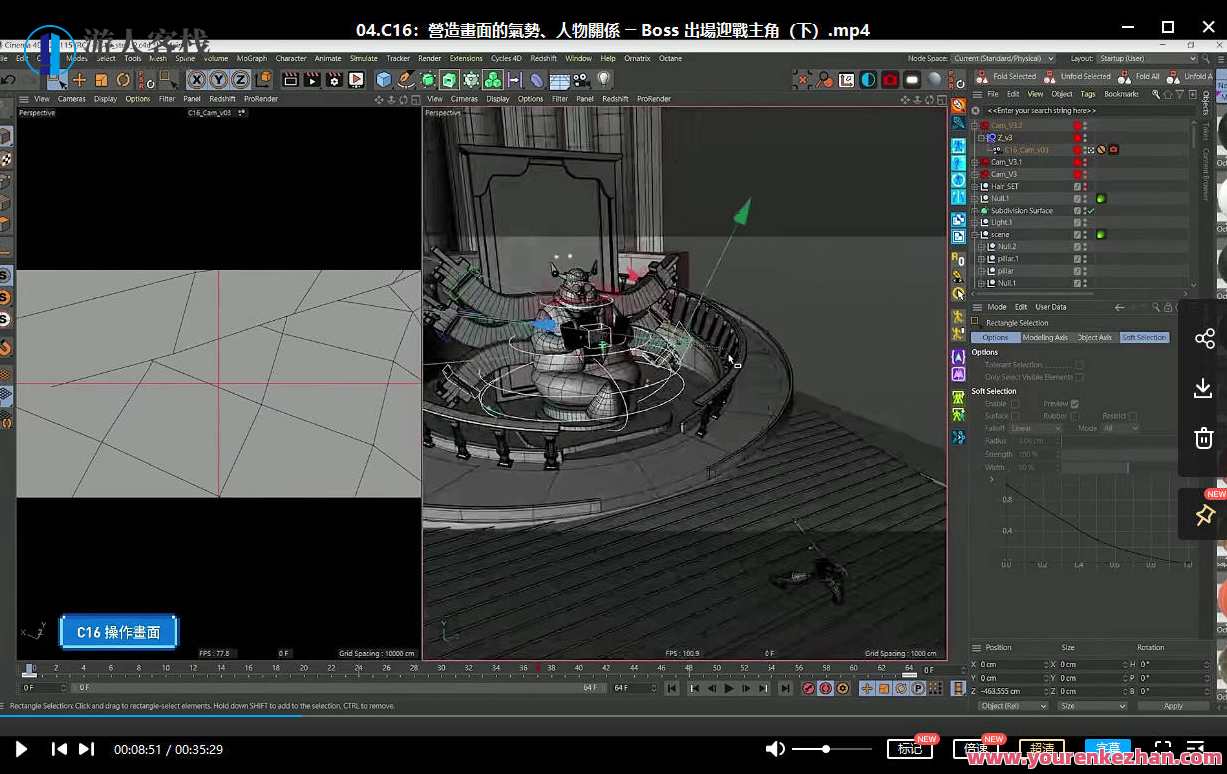Click the share icon on right sidebar
Viewport: 1227px width, 774px height.
pos(1204,339)
